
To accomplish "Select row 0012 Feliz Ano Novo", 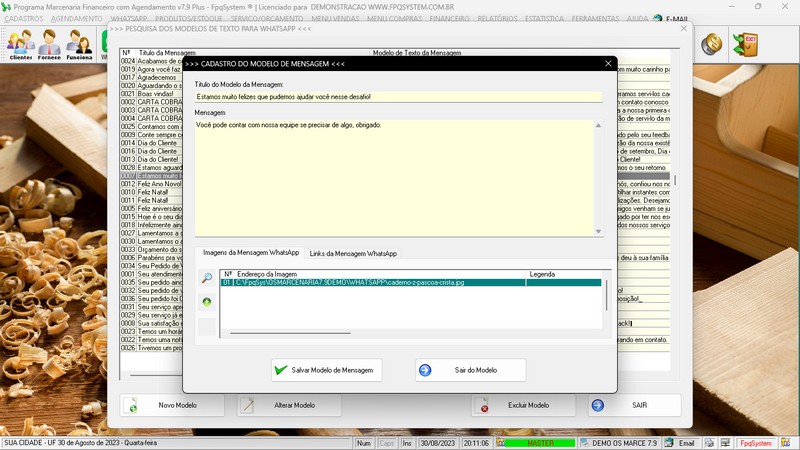I will point(151,184).
